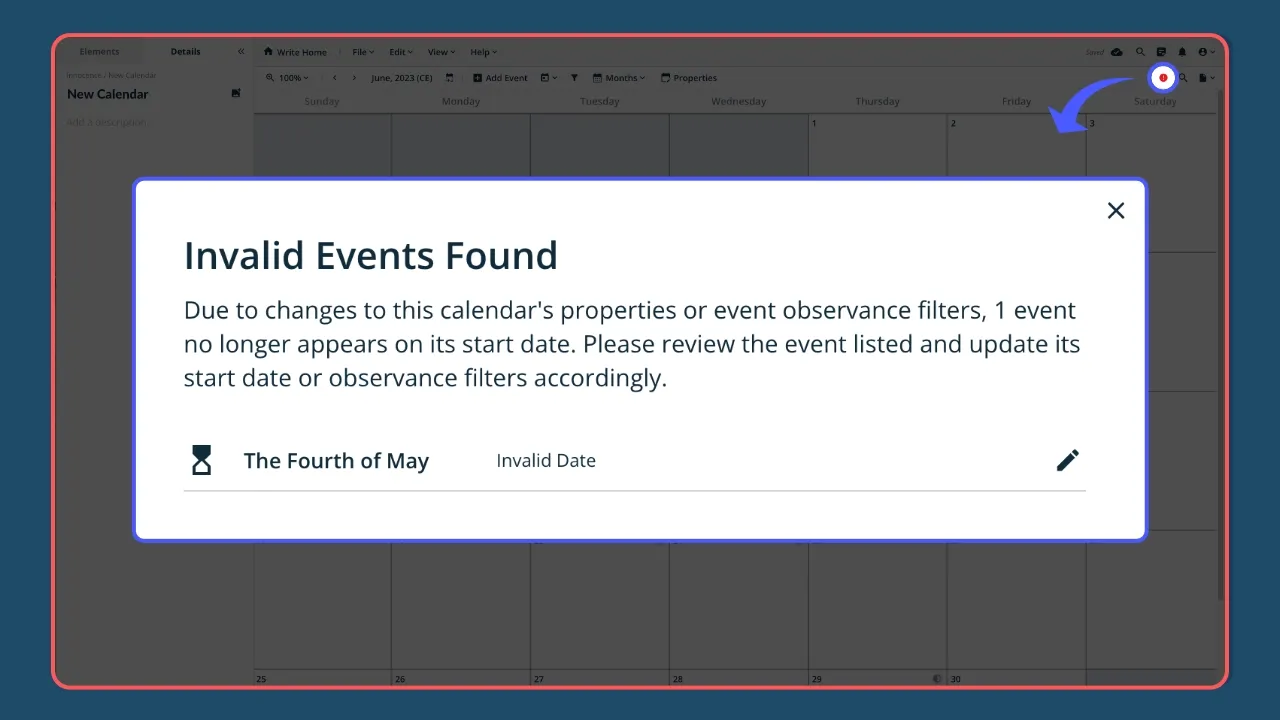This screenshot has width=1280, height=720.
Task: Click the Write Home home icon
Action: [x=268, y=52]
